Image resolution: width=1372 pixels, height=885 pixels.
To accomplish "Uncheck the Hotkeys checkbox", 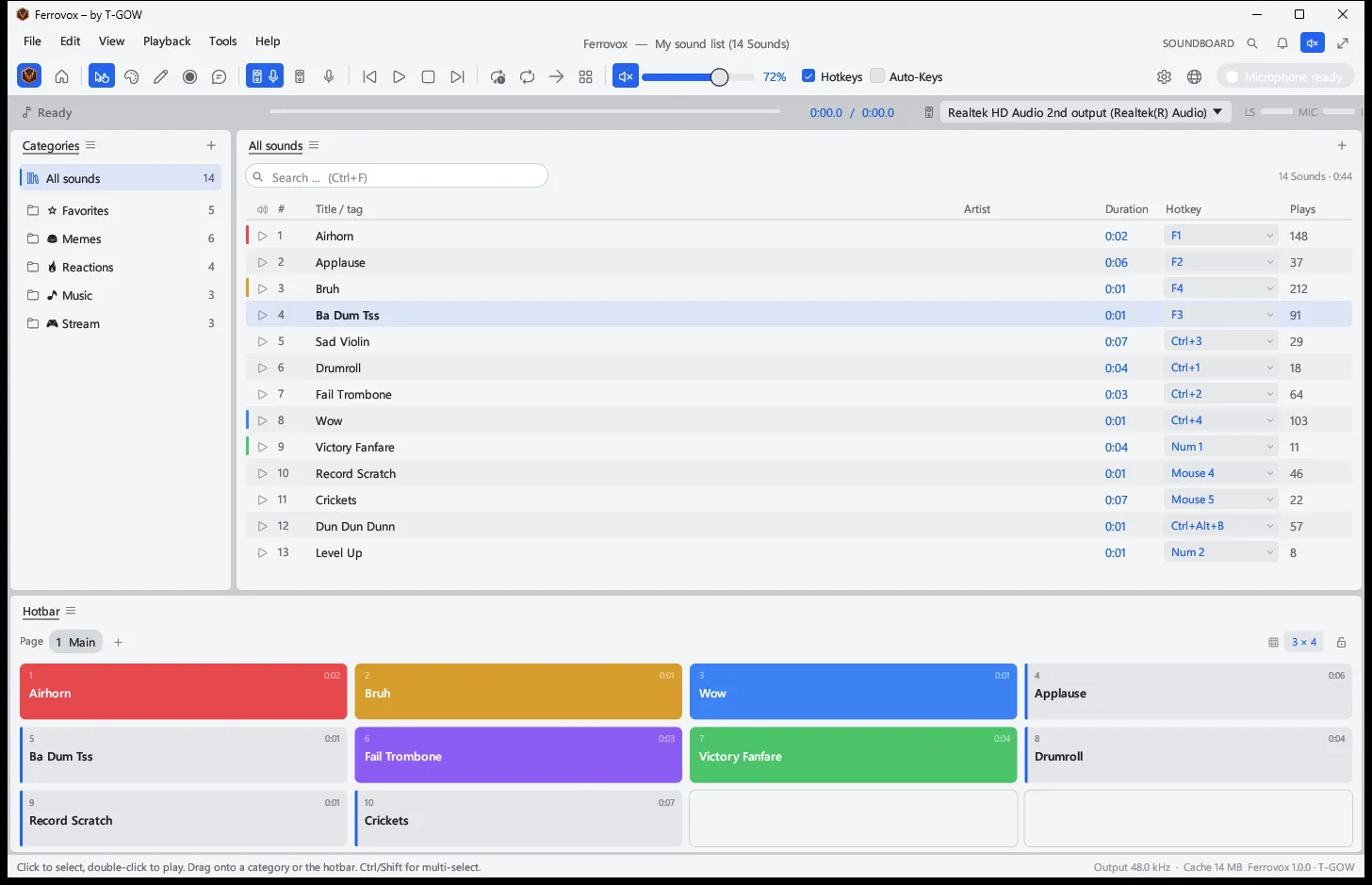I will coord(808,76).
